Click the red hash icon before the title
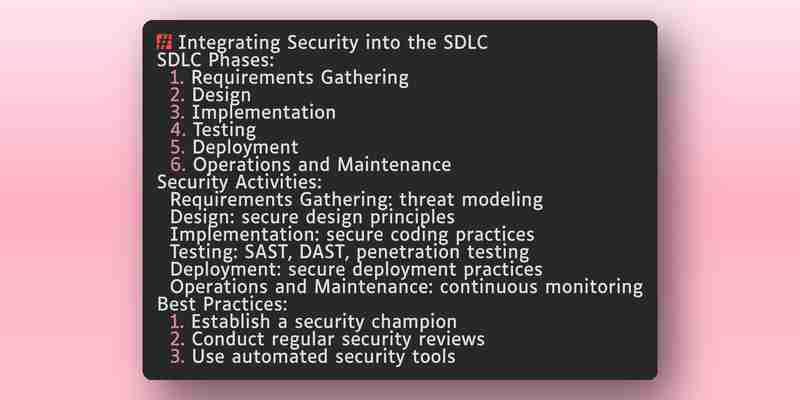The height and width of the screenshot is (400, 800). [x=164, y=42]
